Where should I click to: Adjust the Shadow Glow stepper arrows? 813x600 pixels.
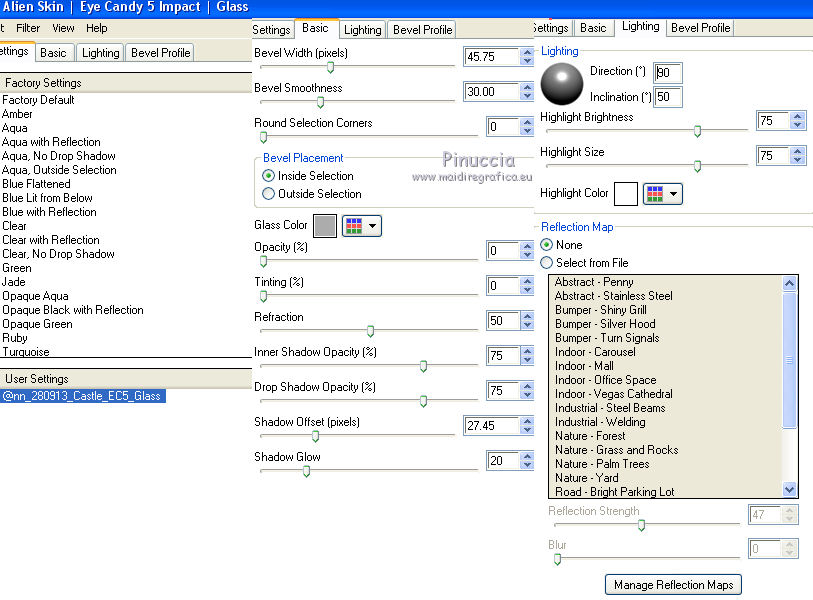tap(527, 461)
